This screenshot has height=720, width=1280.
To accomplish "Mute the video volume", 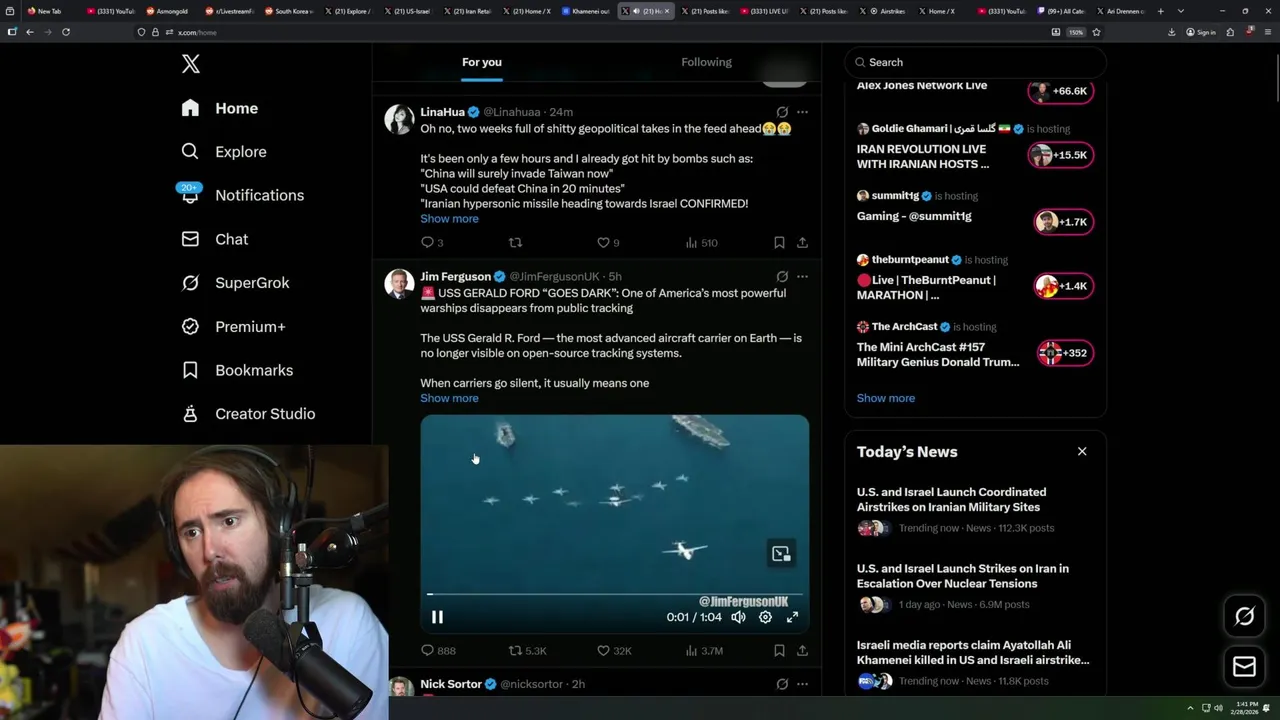I will click(x=738, y=617).
